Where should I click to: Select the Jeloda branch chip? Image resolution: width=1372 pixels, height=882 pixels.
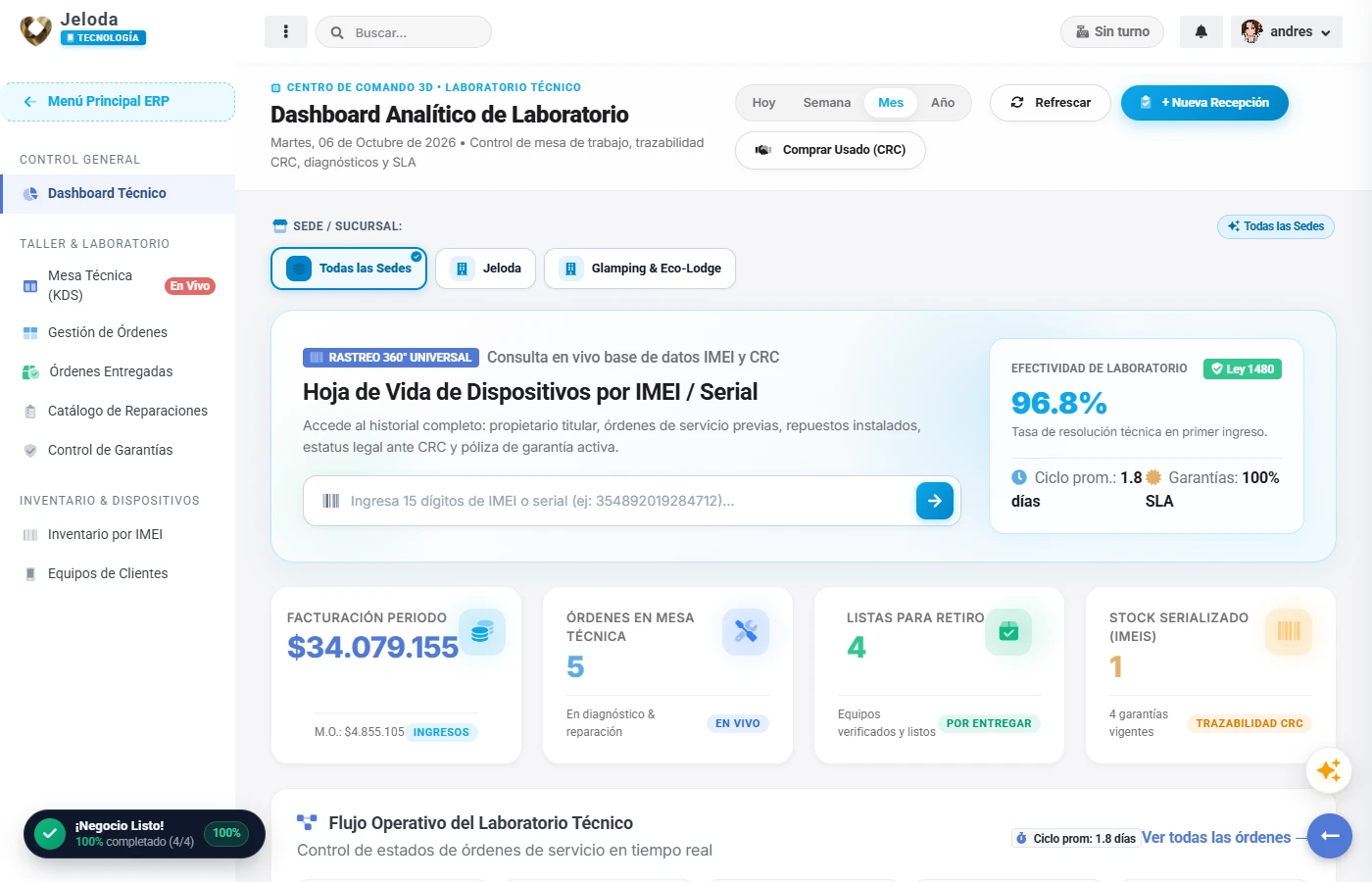pyautogui.click(x=485, y=269)
